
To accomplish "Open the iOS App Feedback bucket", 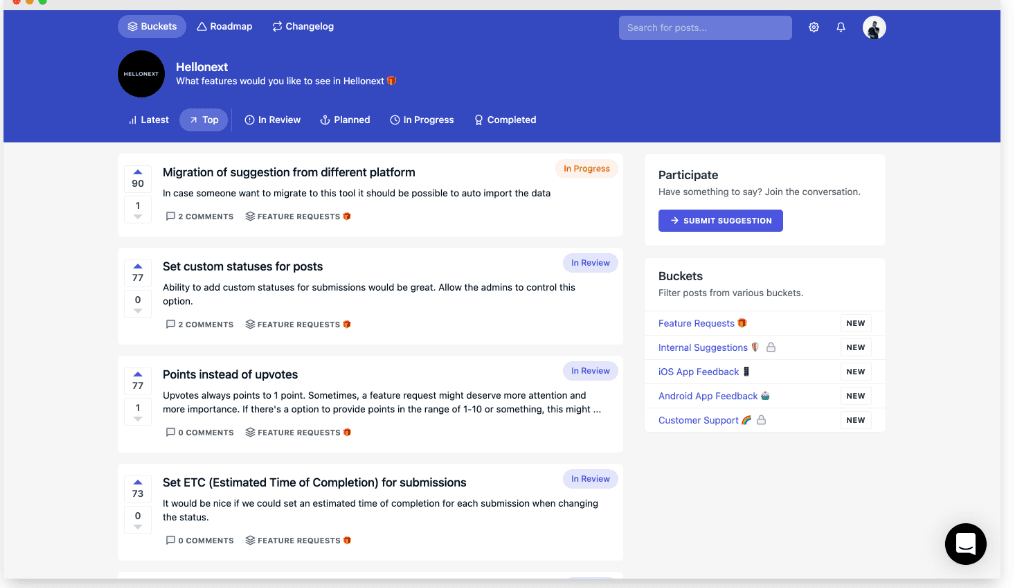I will [x=704, y=371].
